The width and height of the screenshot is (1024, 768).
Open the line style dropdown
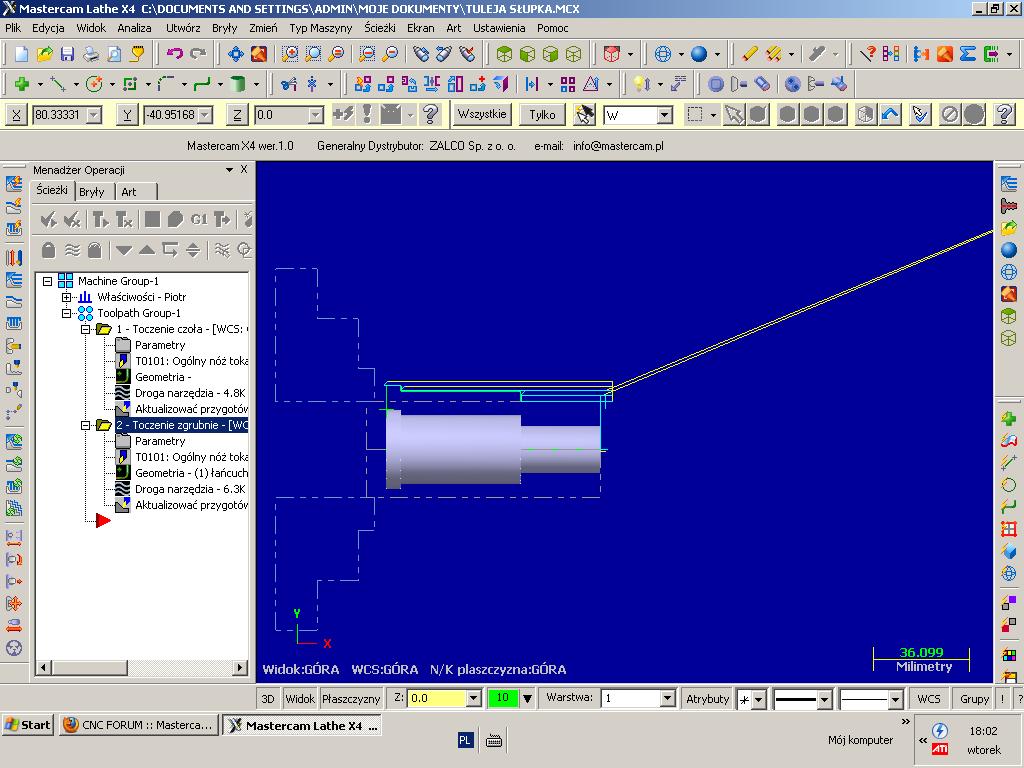[x=825, y=699]
